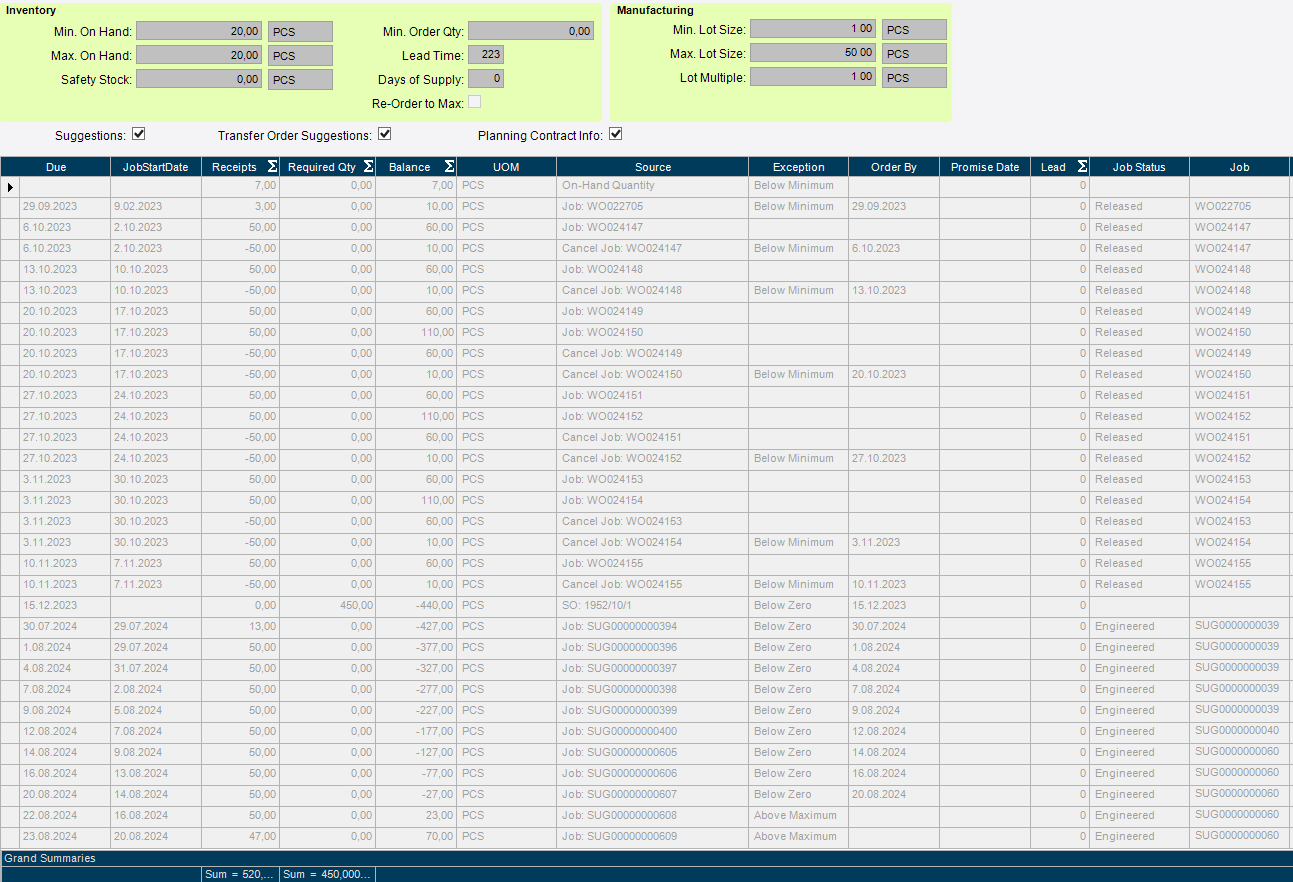
Task: Select the 'Job: SUG00000000605' cell
Action: click(x=653, y=753)
